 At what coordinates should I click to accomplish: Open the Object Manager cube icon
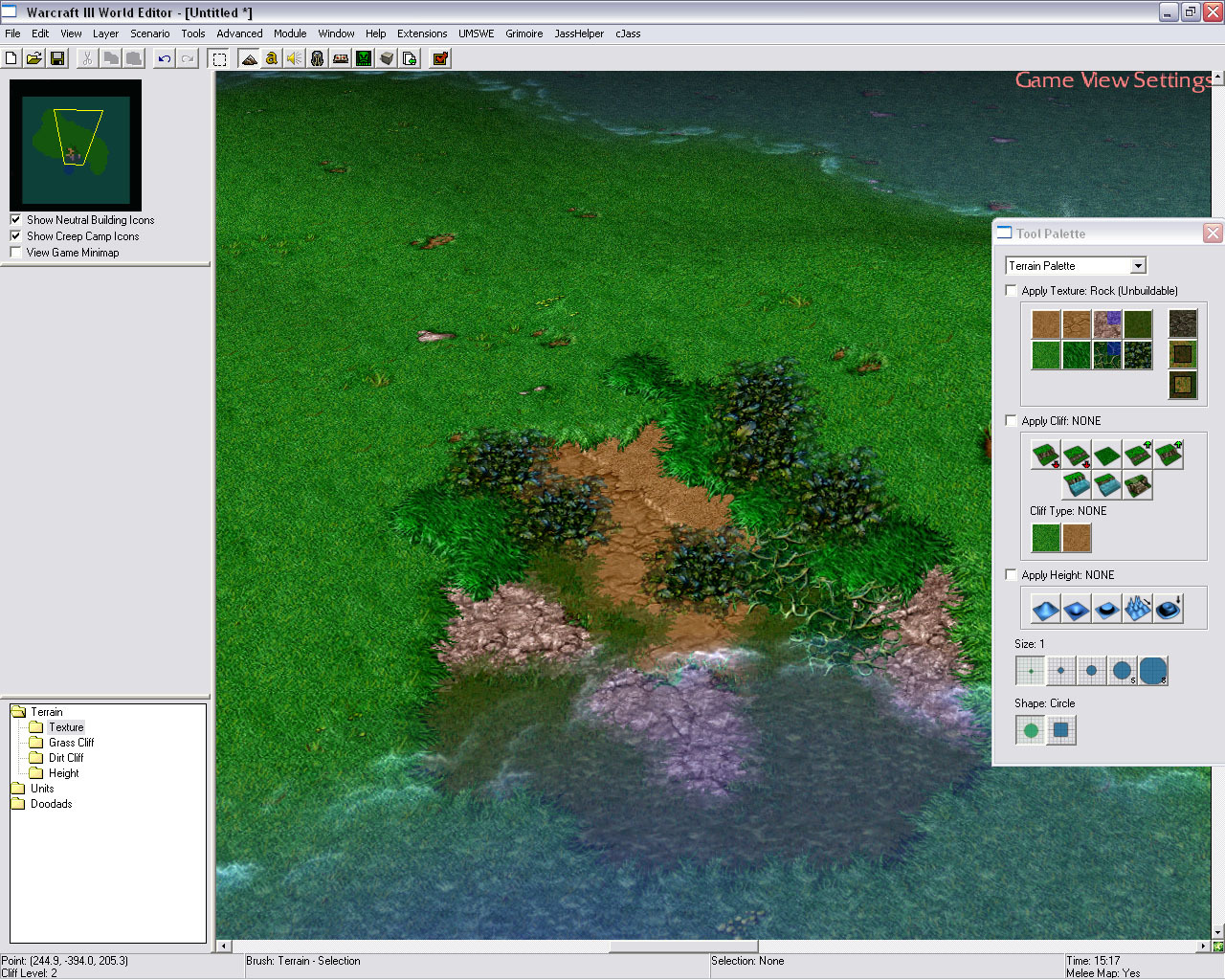[x=387, y=58]
